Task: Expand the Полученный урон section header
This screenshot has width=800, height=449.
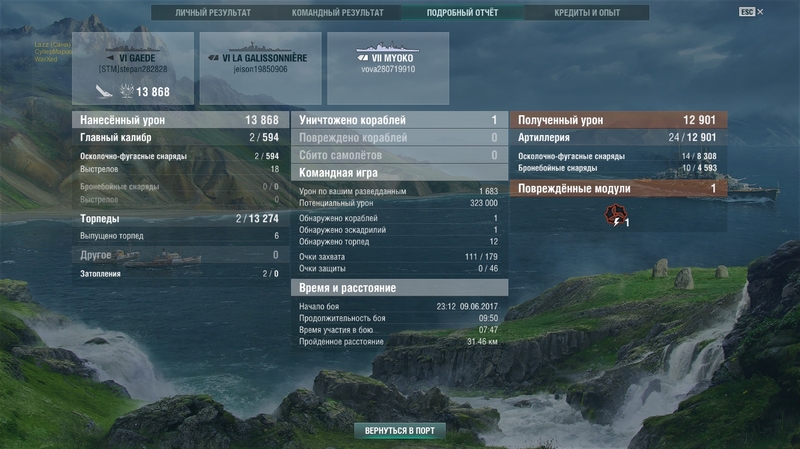Action: tap(618, 120)
